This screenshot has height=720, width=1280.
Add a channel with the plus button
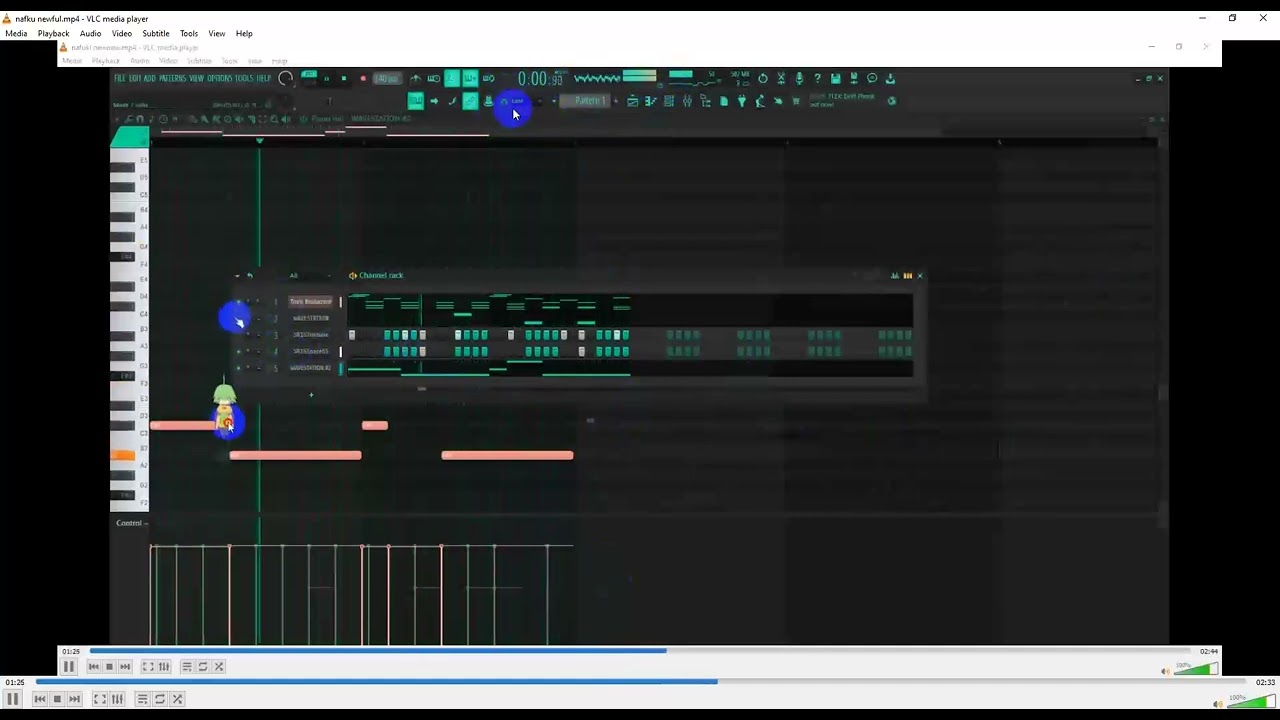point(311,394)
